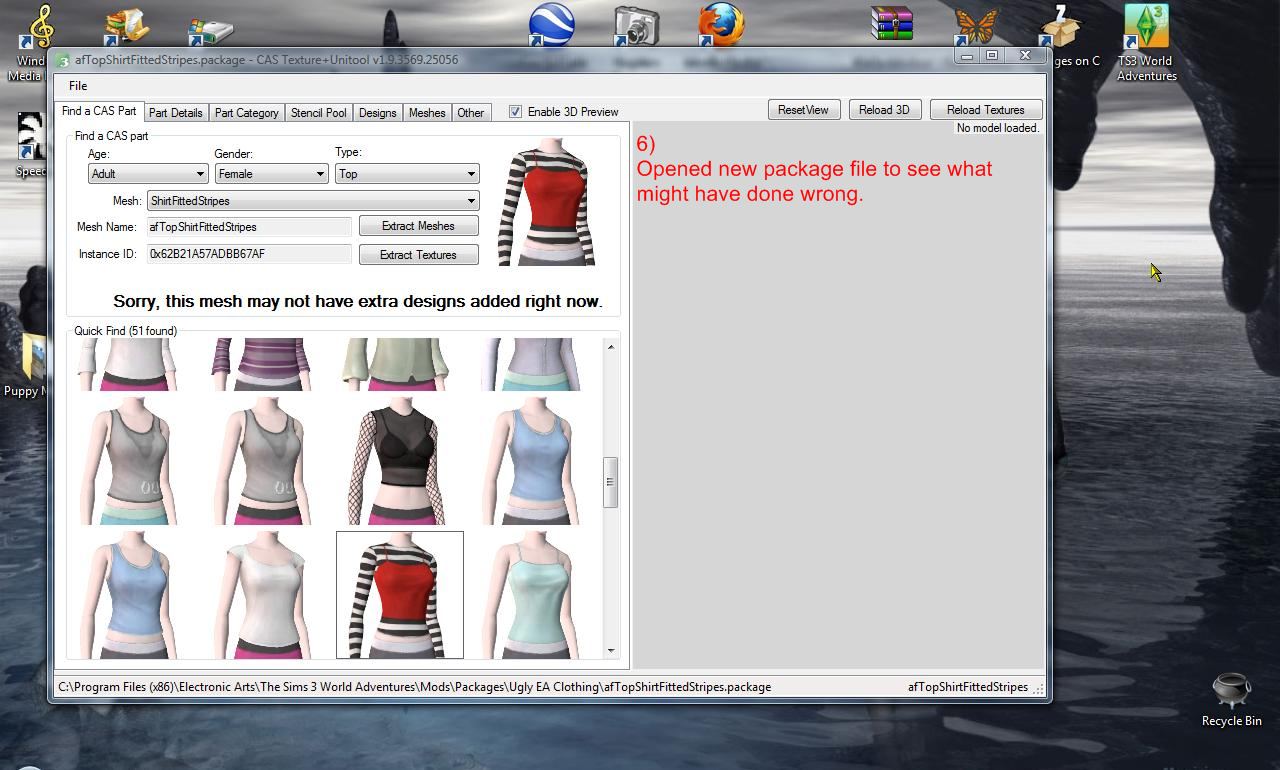Open Google Earth from the desktop
This screenshot has width=1280, height=770.
pyautogui.click(x=552, y=25)
